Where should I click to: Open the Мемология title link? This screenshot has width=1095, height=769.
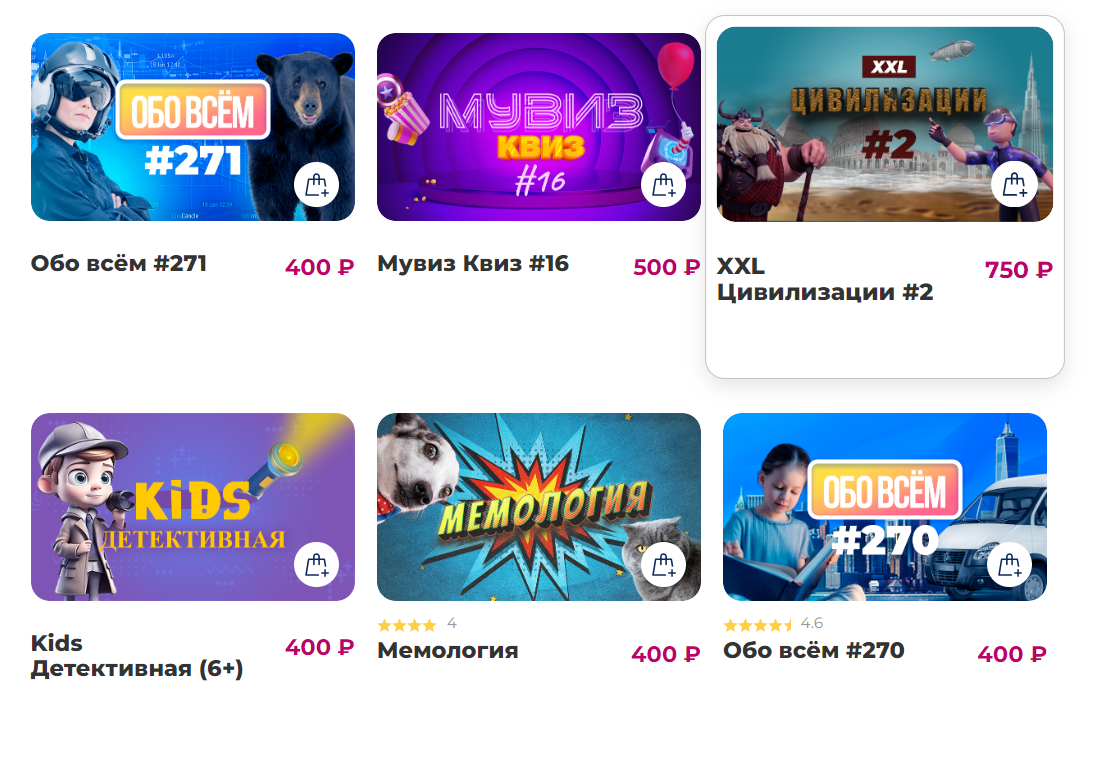[448, 650]
